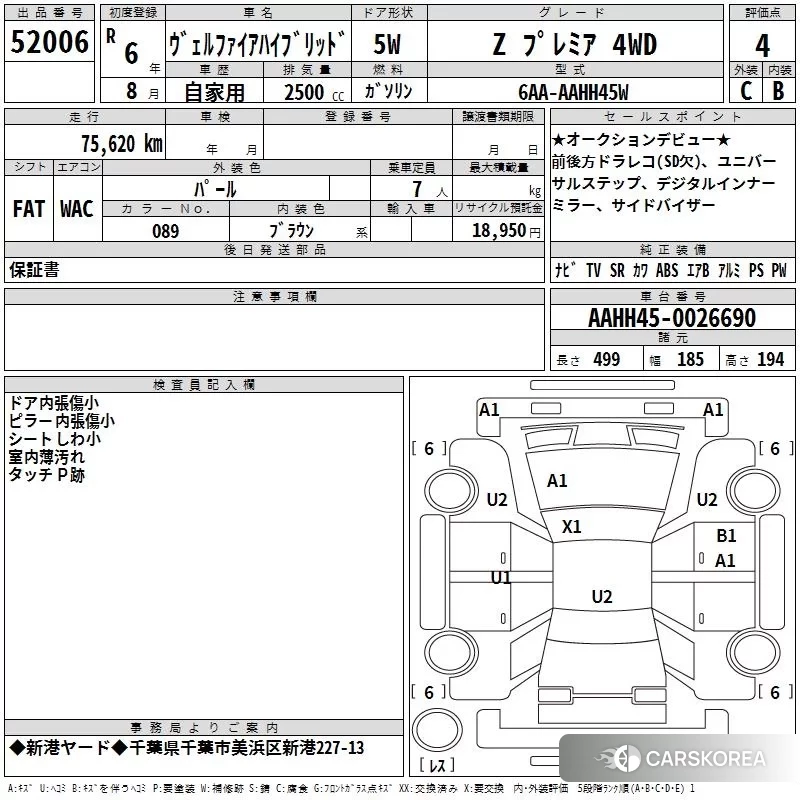The width and height of the screenshot is (800, 800).
Task: Select the grade text Z プレミア 4WD
Action: coord(574,44)
